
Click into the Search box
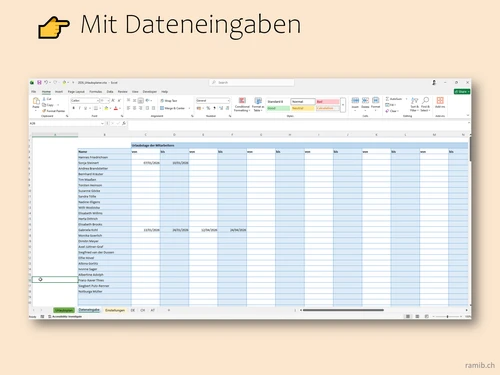point(252,82)
